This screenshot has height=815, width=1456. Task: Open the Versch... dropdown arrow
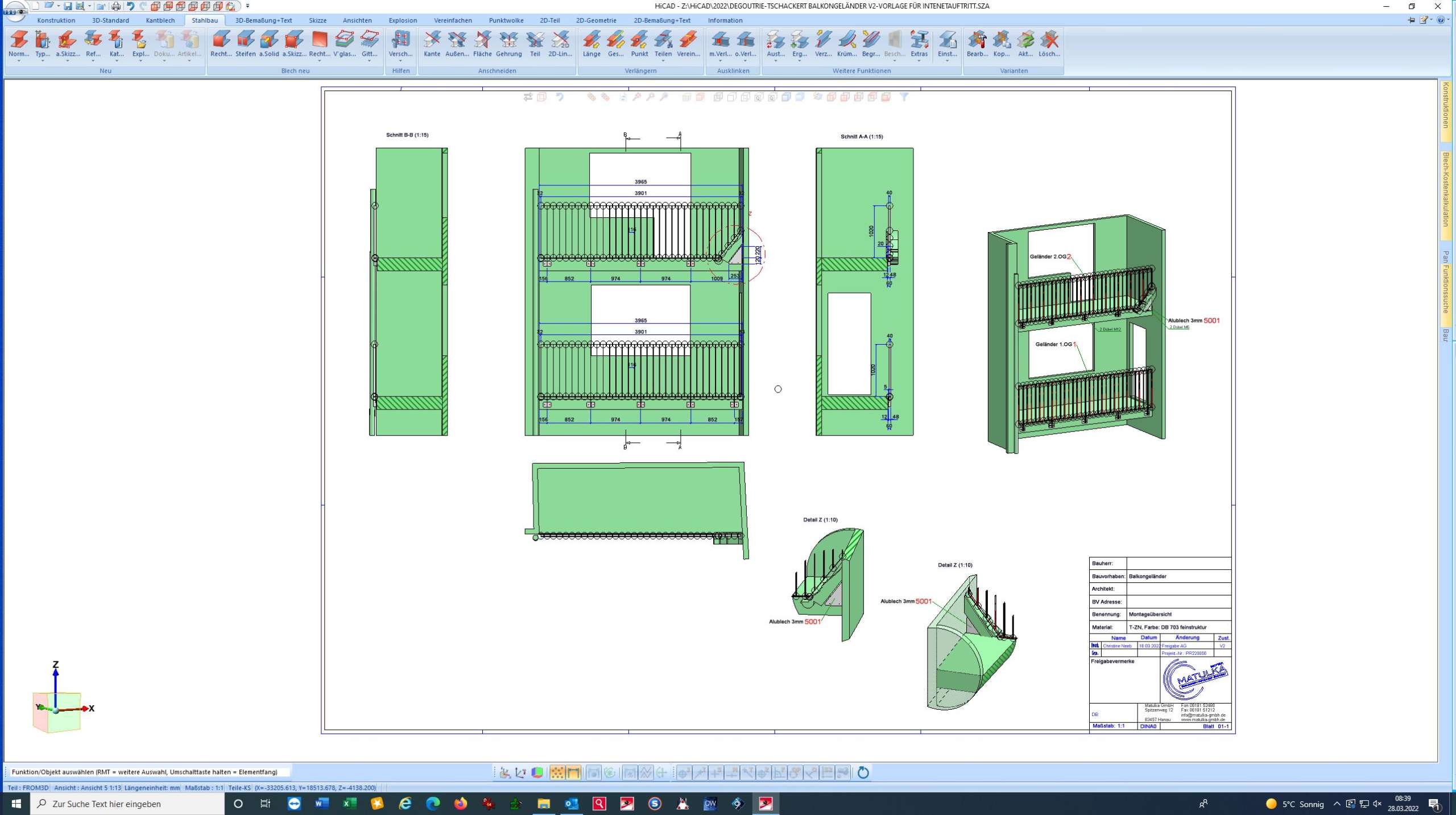click(400, 61)
